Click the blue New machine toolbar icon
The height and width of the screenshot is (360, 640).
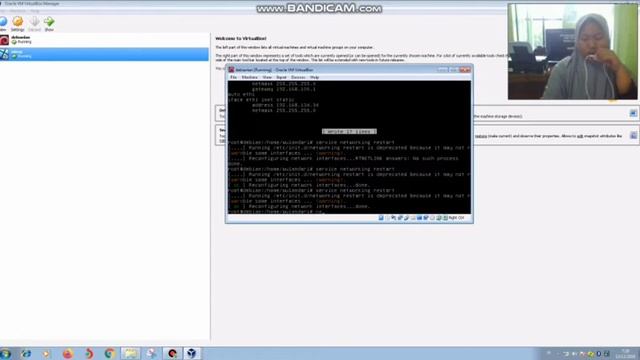(x=3, y=24)
